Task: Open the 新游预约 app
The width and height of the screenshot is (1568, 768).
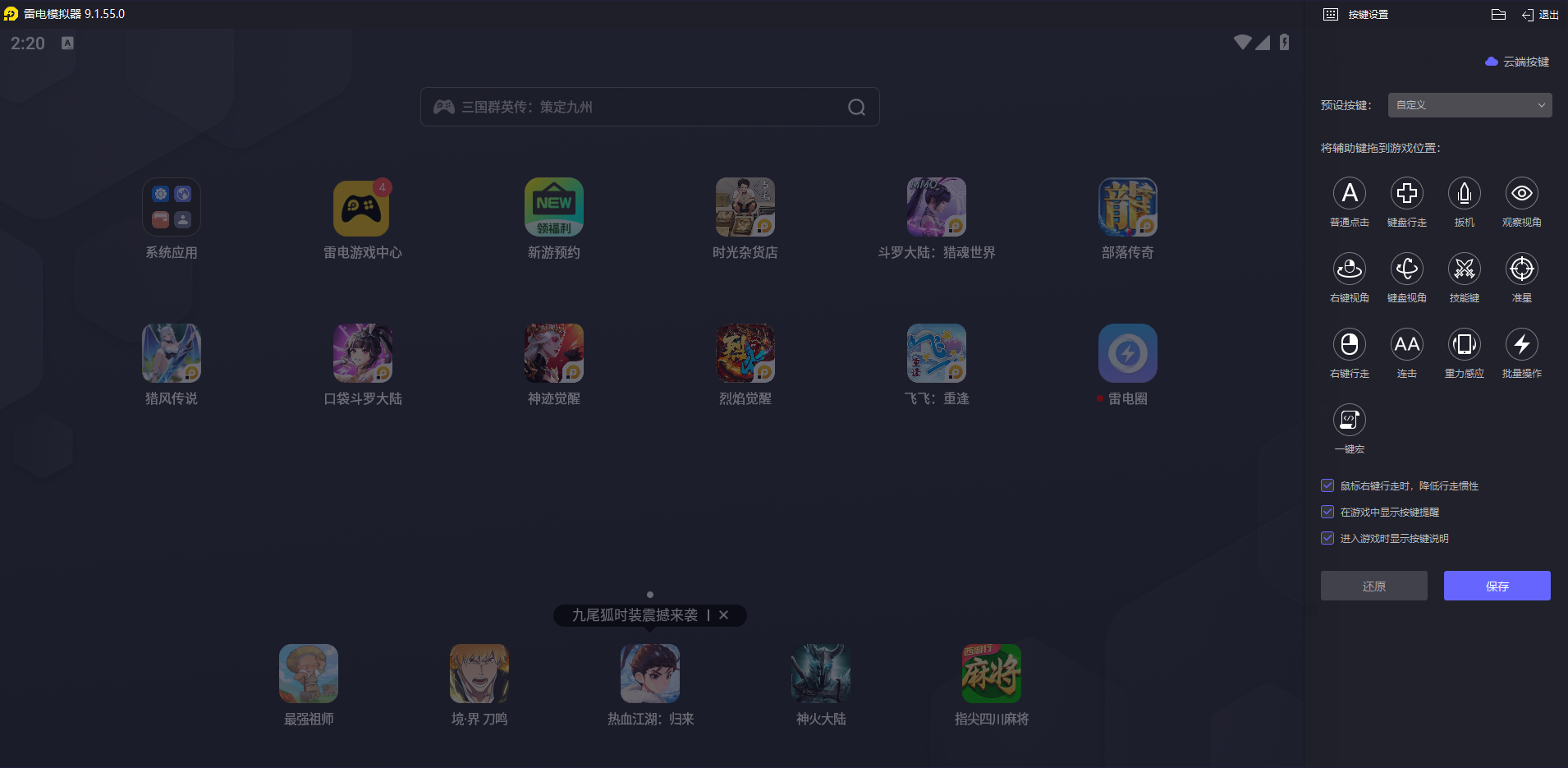Action: pos(554,207)
